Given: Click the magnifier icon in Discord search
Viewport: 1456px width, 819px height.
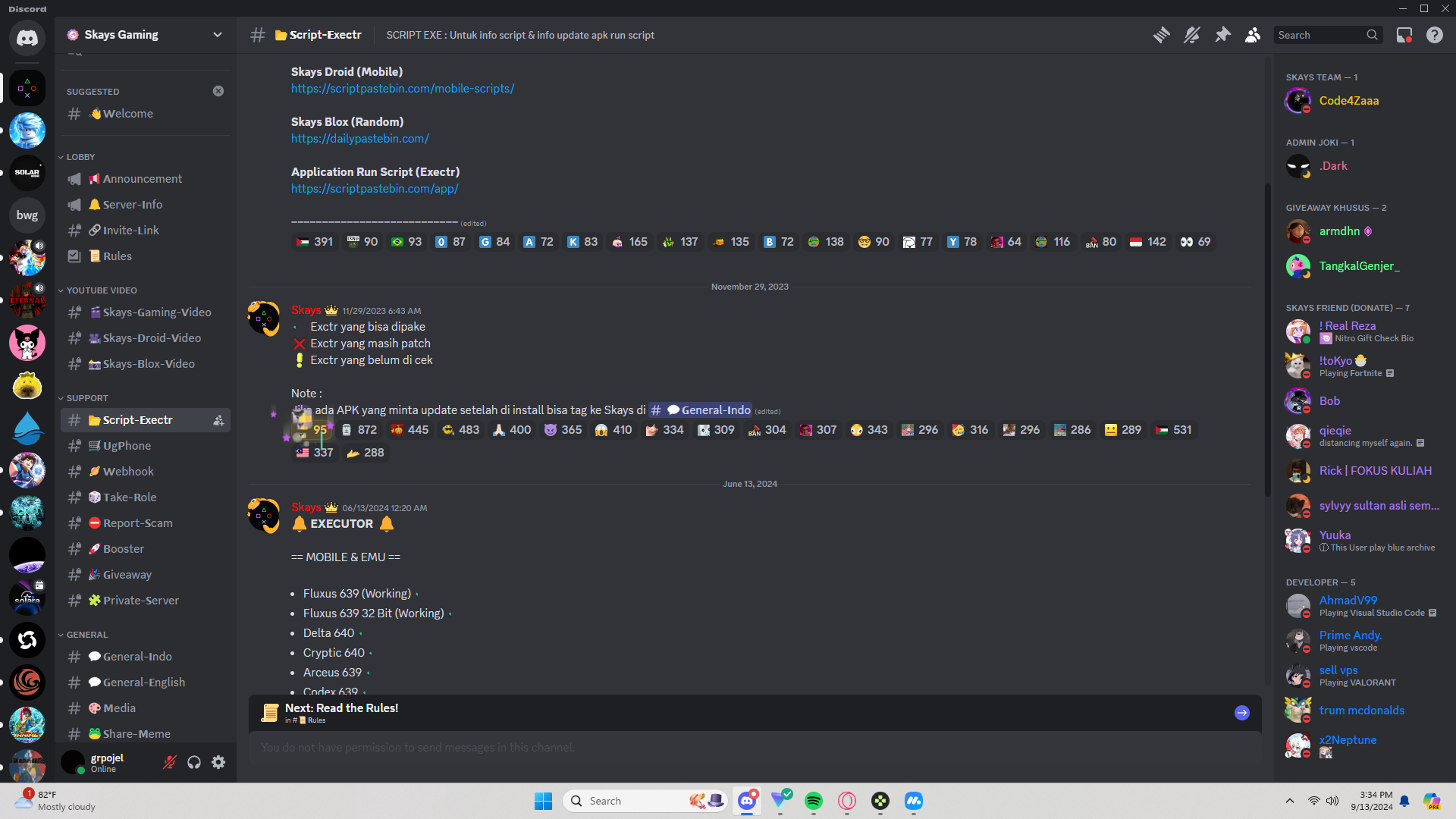Looking at the screenshot, I should coord(1372,35).
